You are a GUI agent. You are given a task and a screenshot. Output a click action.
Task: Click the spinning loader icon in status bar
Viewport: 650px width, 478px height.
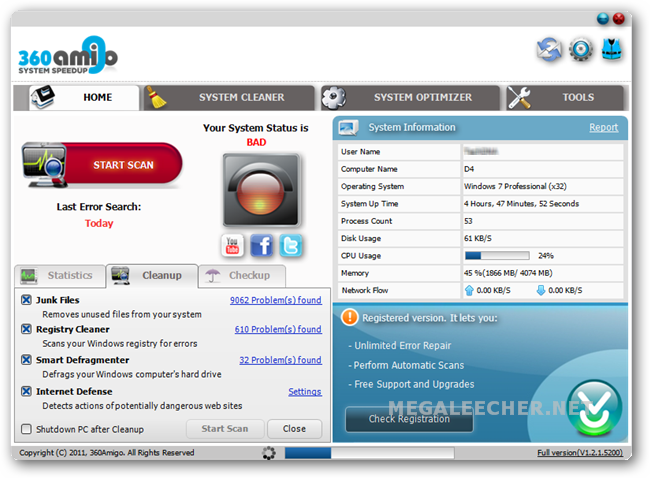click(269, 453)
